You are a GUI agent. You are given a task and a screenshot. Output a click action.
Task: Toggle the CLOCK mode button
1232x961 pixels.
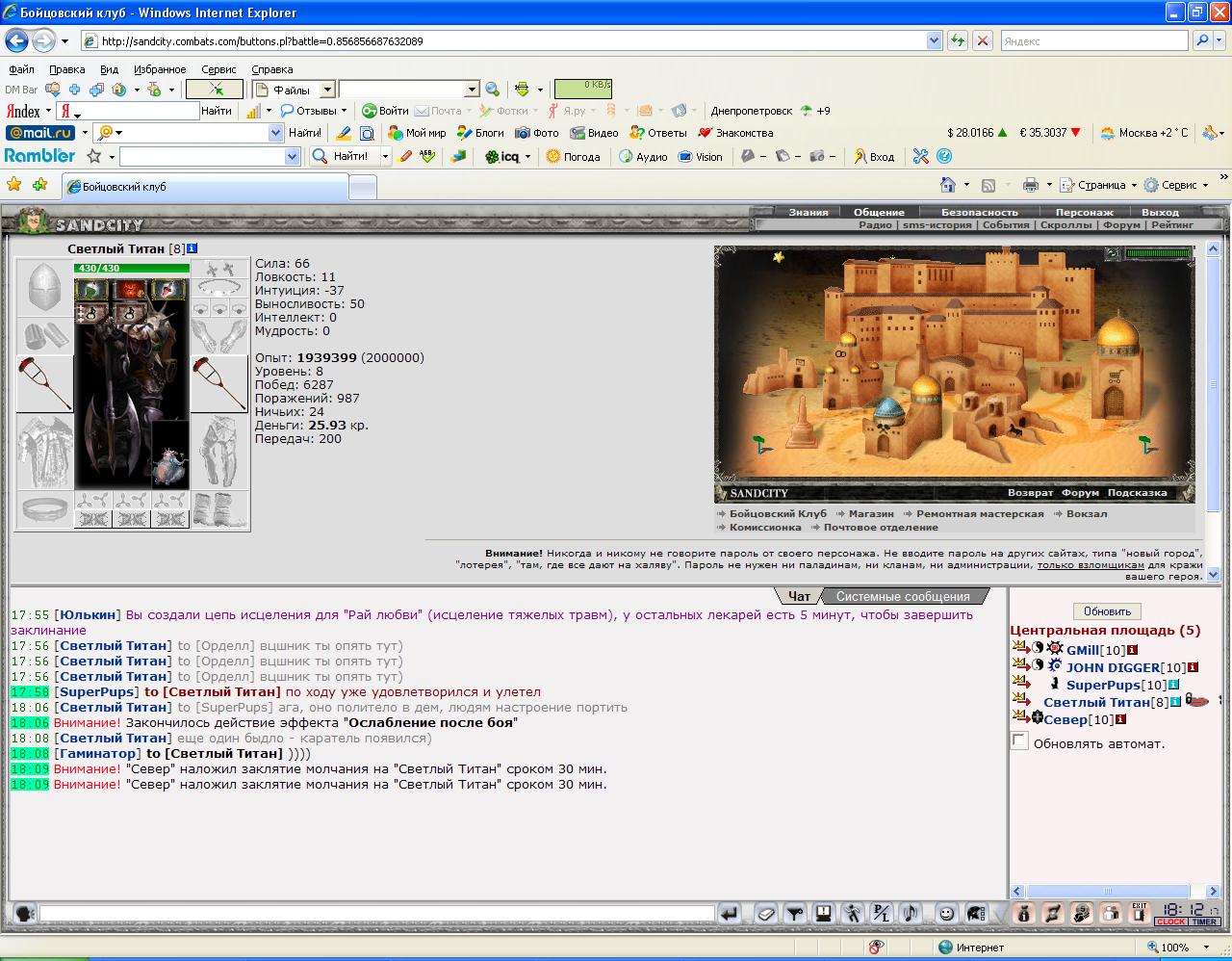click(x=1170, y=922)
